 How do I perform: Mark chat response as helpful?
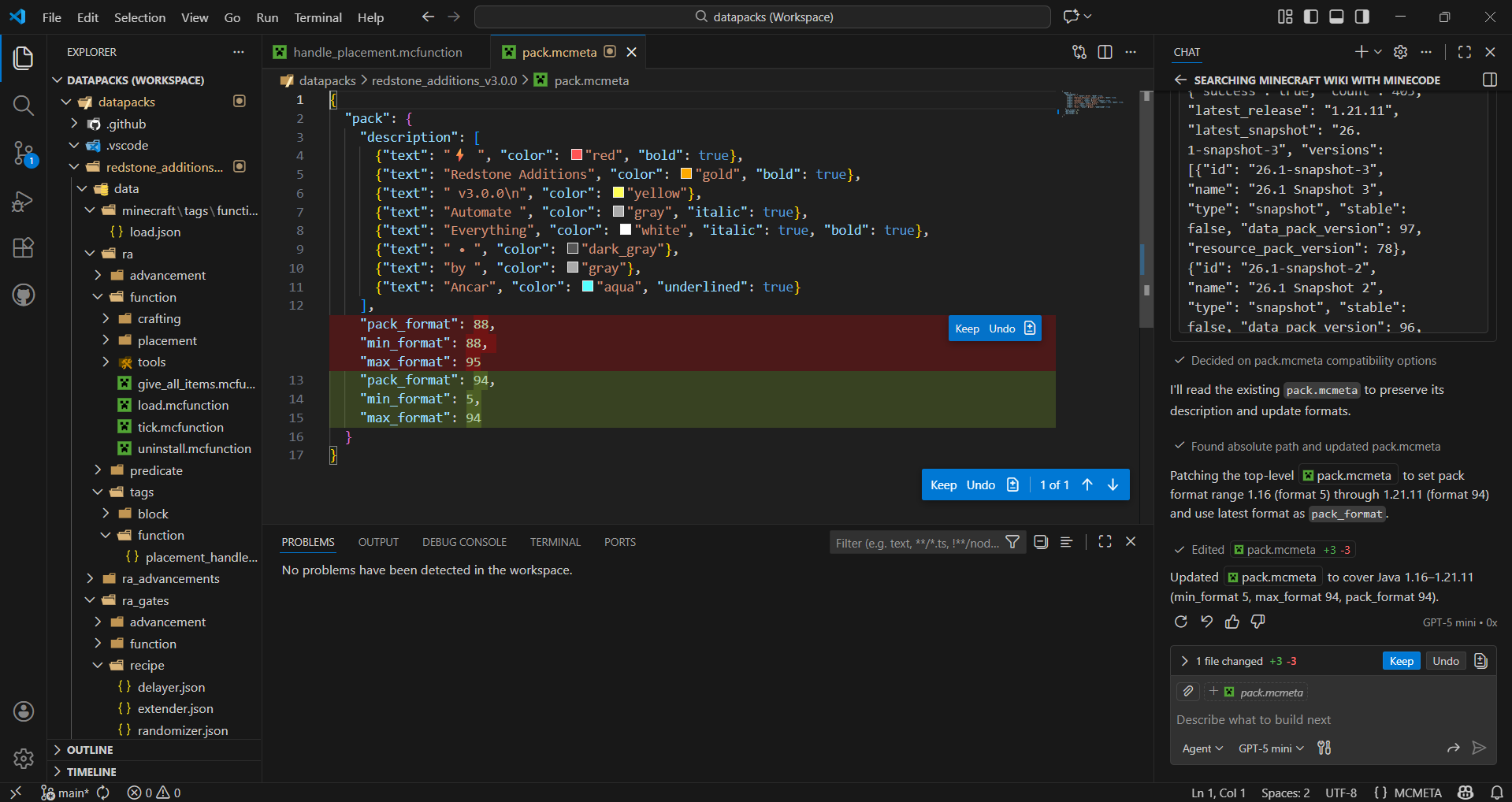click(1232, 622)
